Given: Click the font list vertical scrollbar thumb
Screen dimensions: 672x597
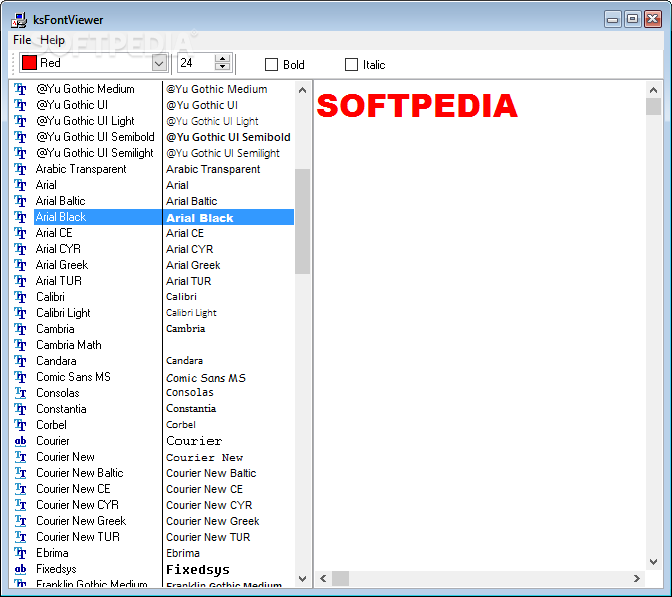Looking at the screenshot, I should [302, 221].
